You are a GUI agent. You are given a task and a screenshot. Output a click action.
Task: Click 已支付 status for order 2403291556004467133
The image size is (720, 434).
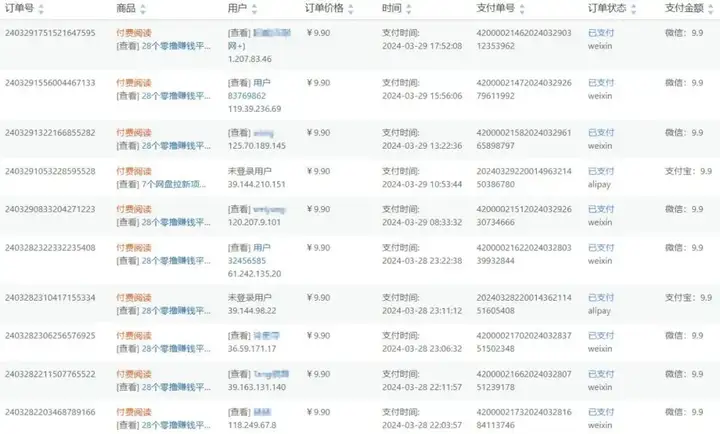601,83
